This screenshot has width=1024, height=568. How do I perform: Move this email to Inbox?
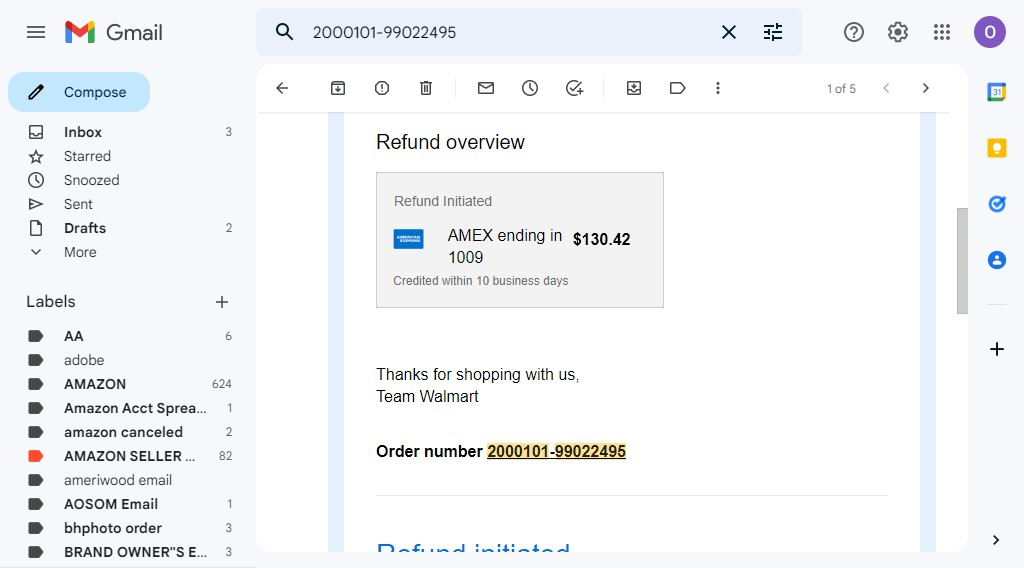coord(633,88)
